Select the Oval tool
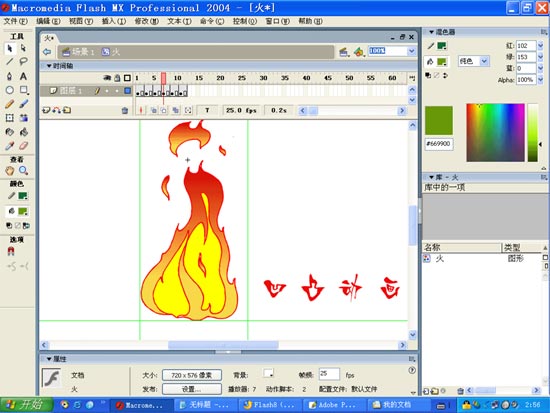This screenshot has height=413, width=550. [9, 90]
